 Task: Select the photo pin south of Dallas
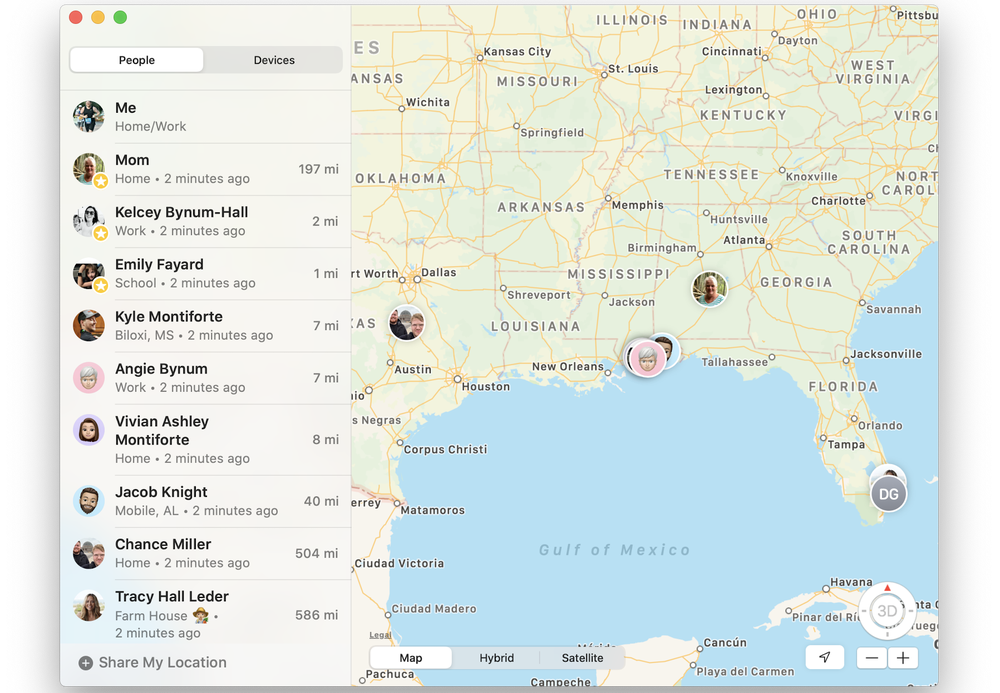click(407, 323)
